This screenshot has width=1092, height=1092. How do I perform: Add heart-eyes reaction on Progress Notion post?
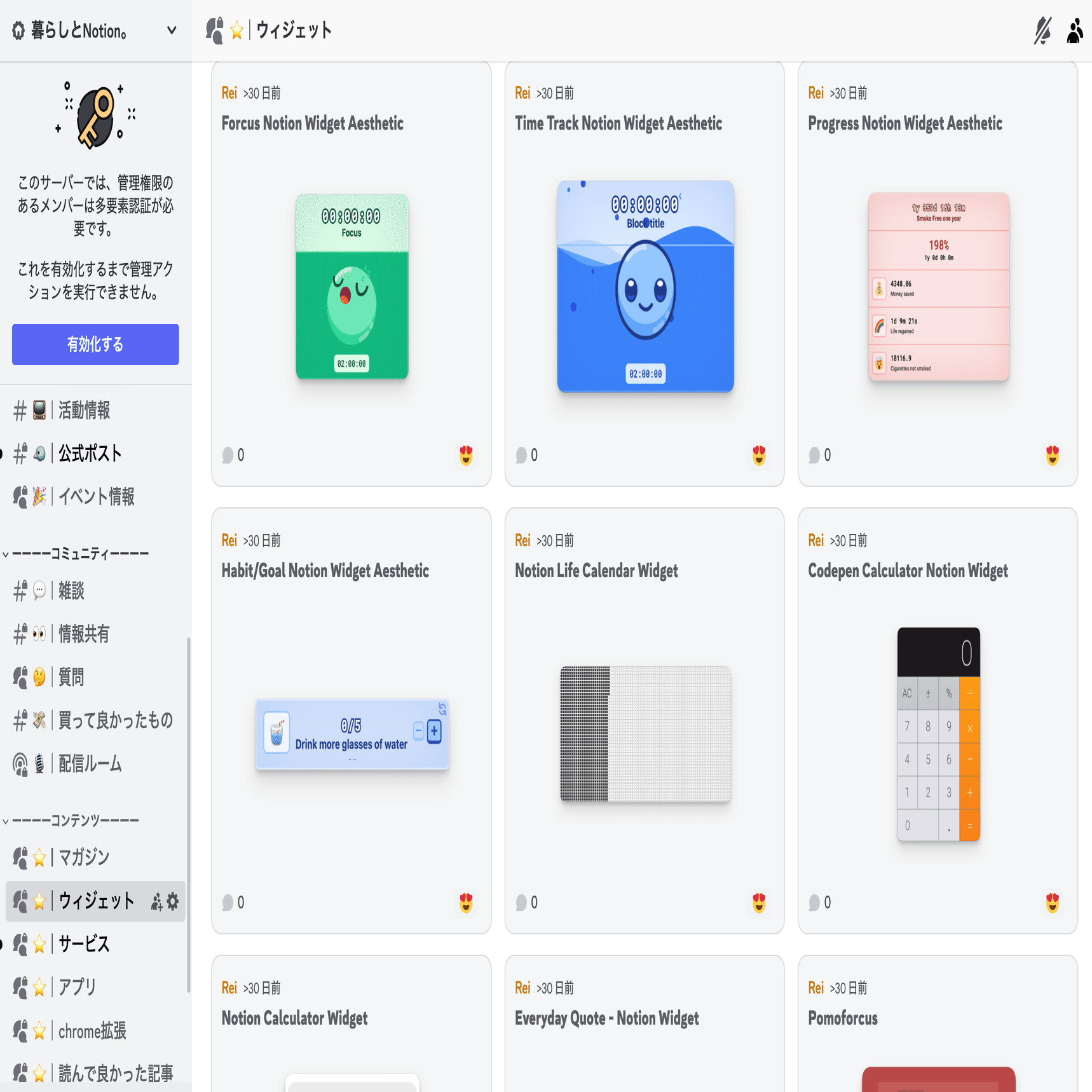click(x=1053, y=455)
